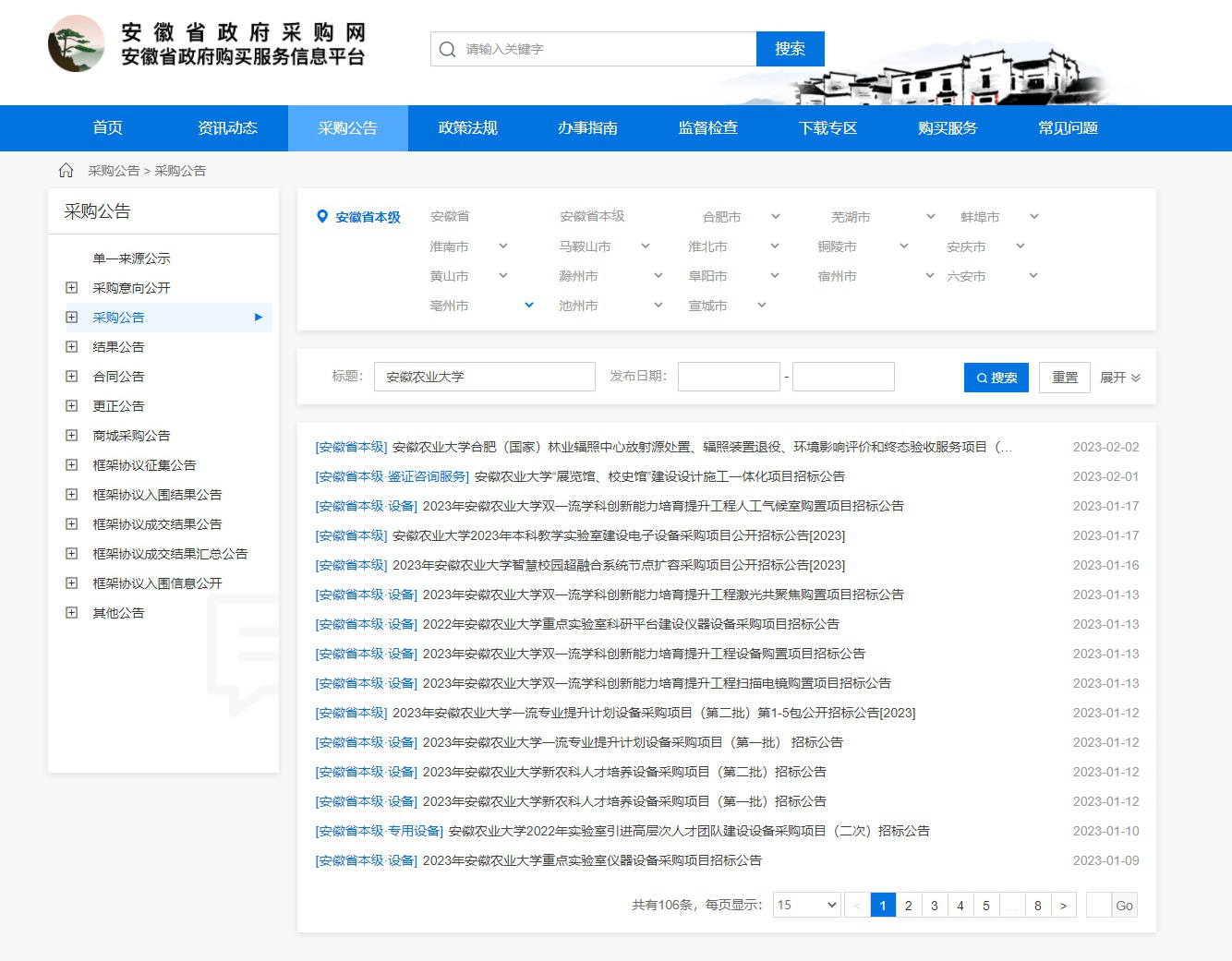Screen dimensions: 1232x961
Task: Open the per-page count dropdown
Action: click(x=806, y=906)
